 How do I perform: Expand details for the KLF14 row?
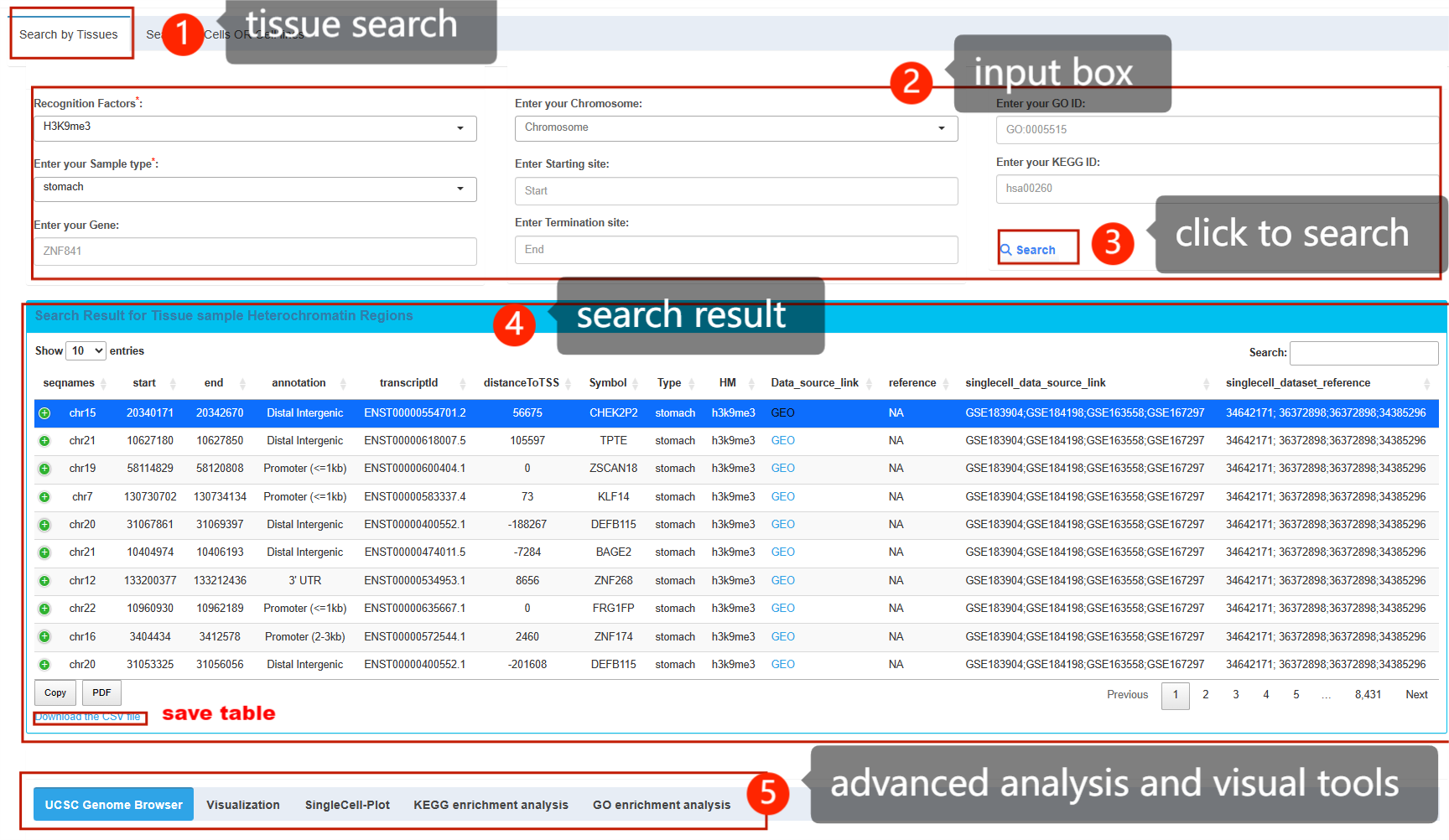tap(44, 497)
